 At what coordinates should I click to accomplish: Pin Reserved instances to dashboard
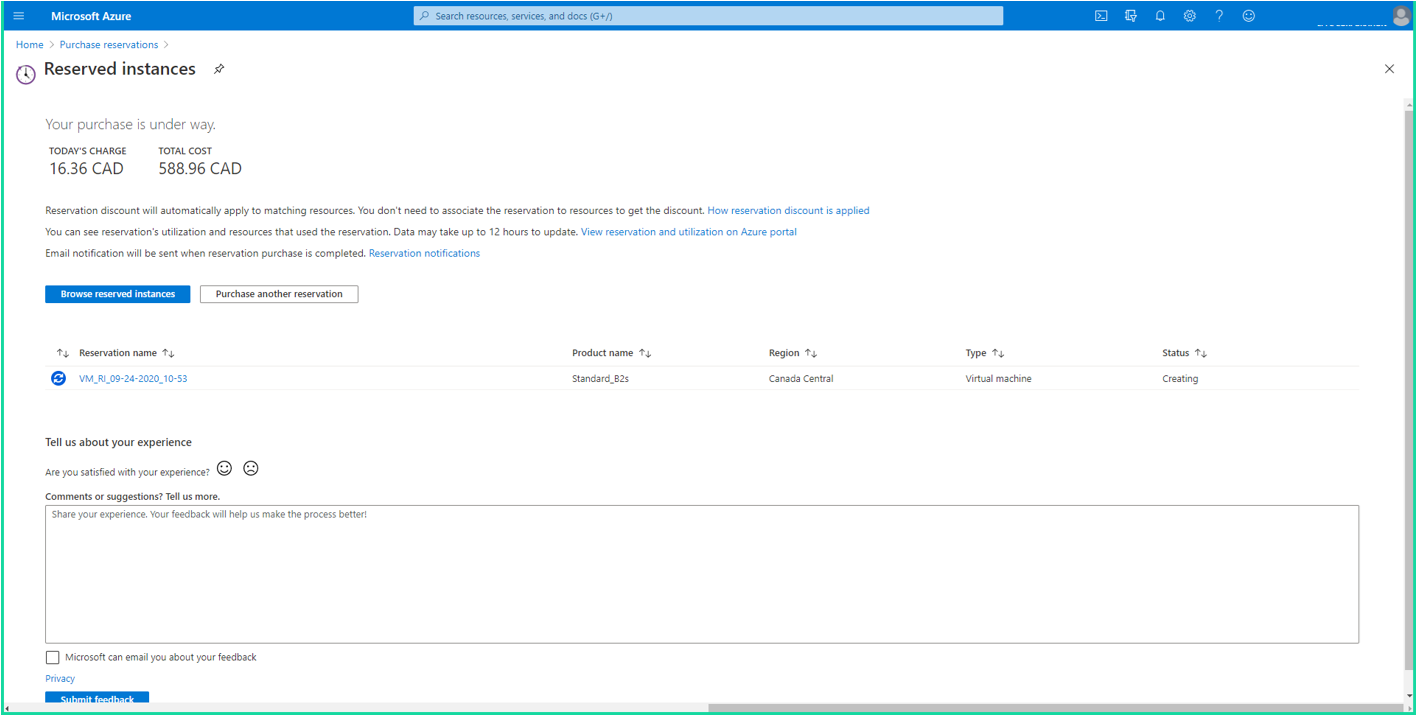click(219, 69)
